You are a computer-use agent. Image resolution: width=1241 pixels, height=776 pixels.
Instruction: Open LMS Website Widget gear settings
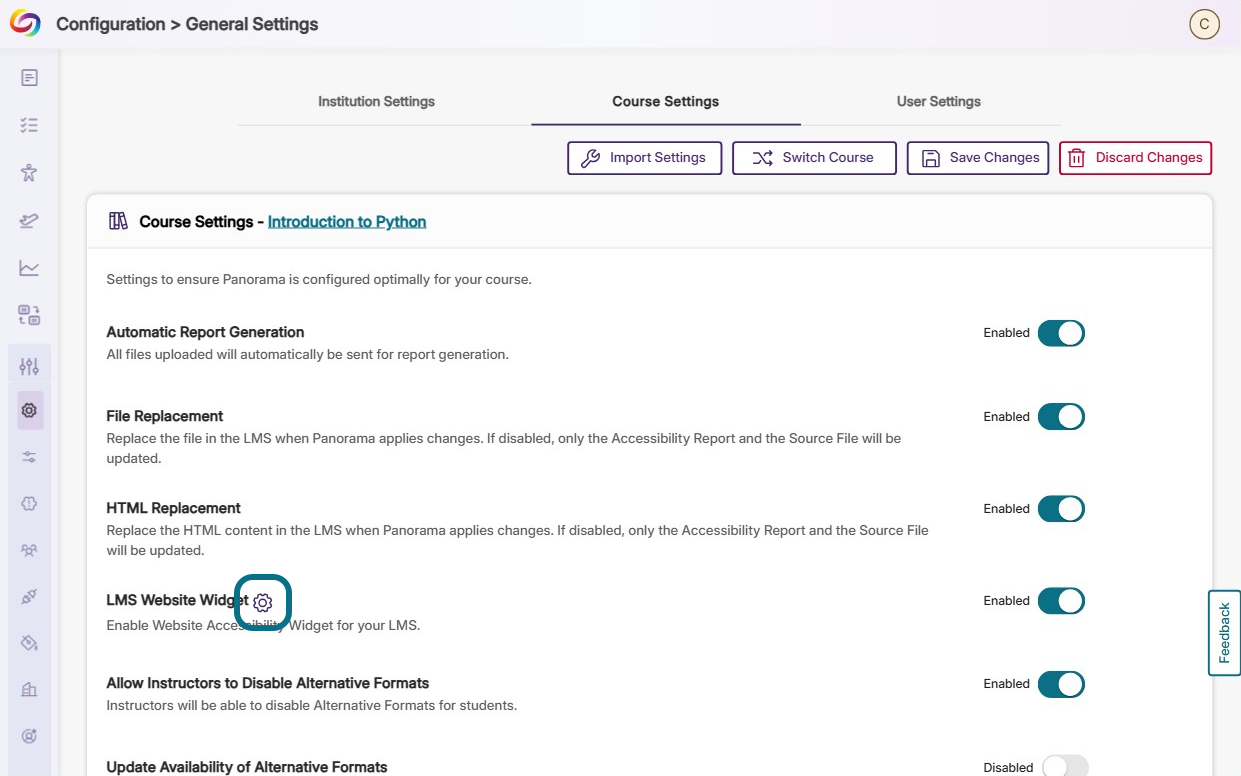(x=263, y=603)
